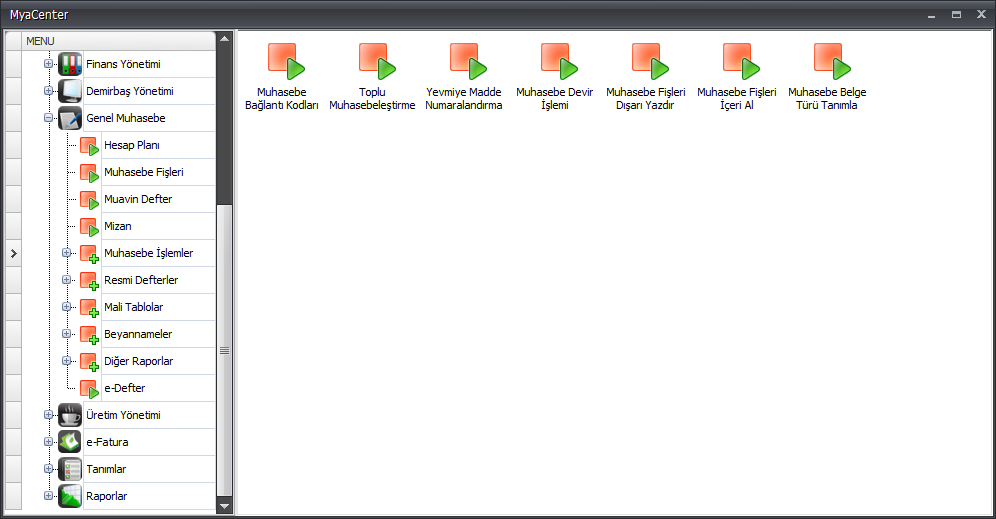Select Hesap Planı in the menu tree
Image resolution: width=996 pixels, height=519 pixels.
[x=131, y=145]
